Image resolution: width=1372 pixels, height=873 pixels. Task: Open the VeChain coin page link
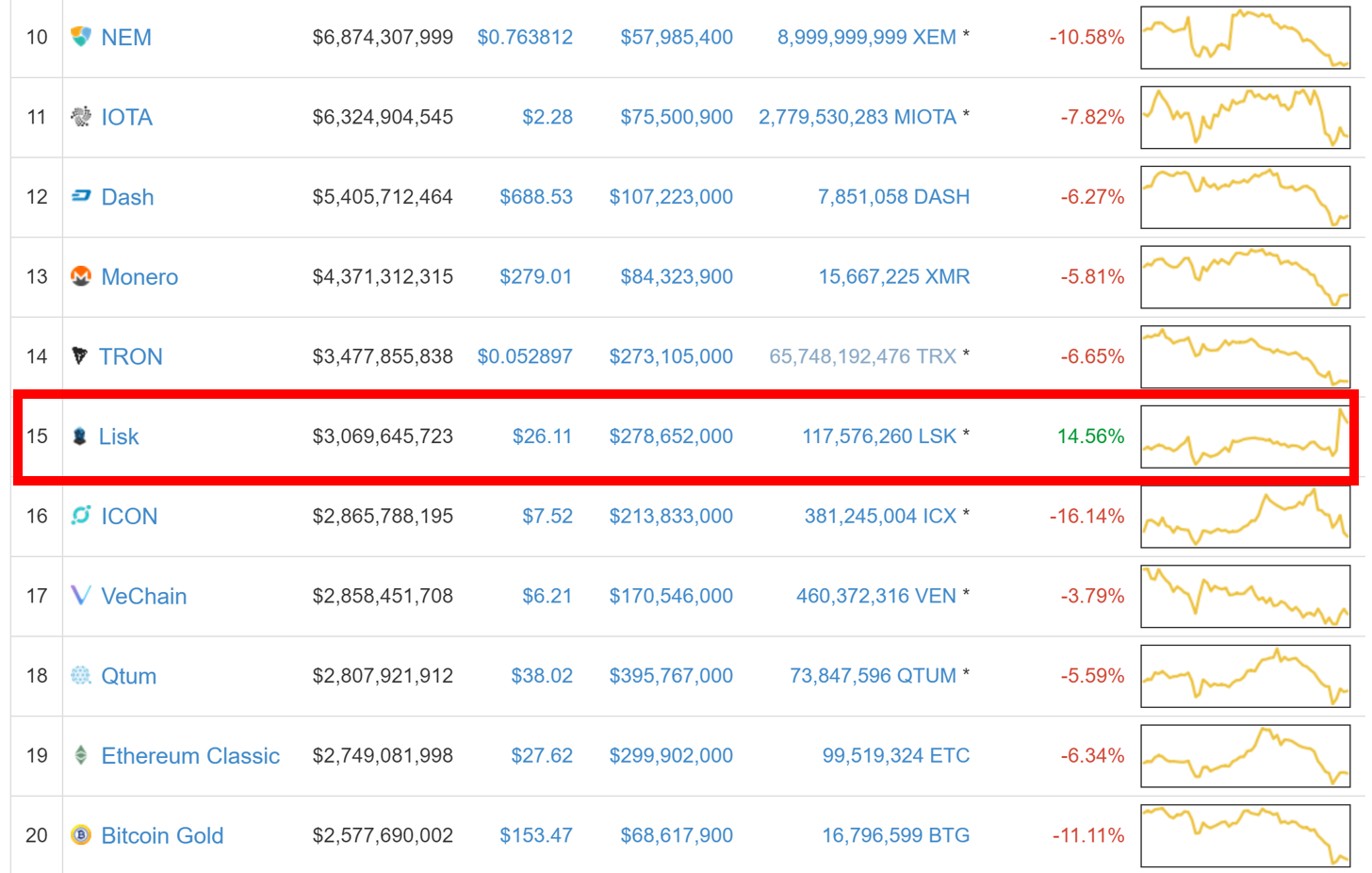tap(144, 596)
